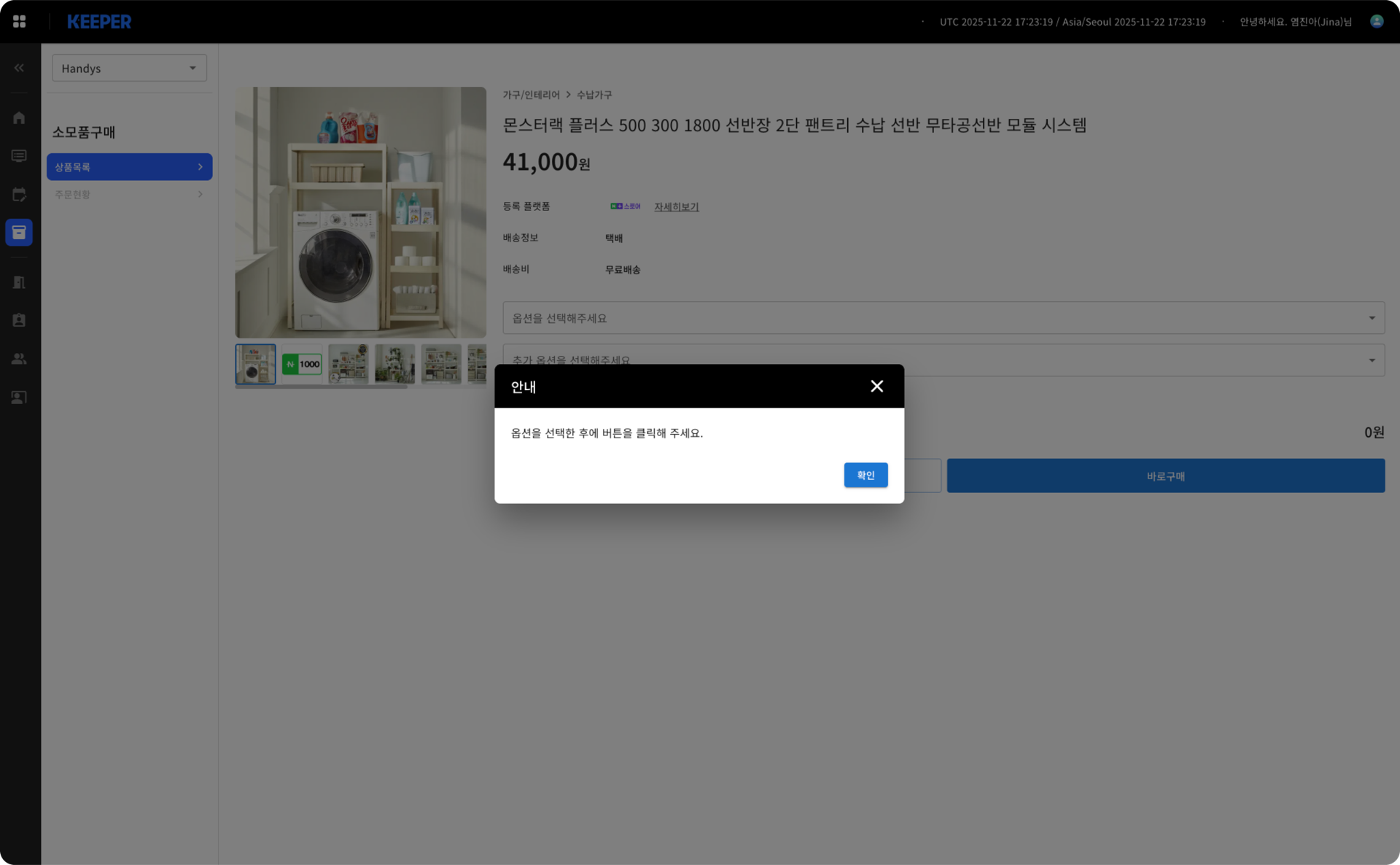This screenshot has height=865, width=1400.
Task: Click the user avatar in top right
Action: point(1377,22)
